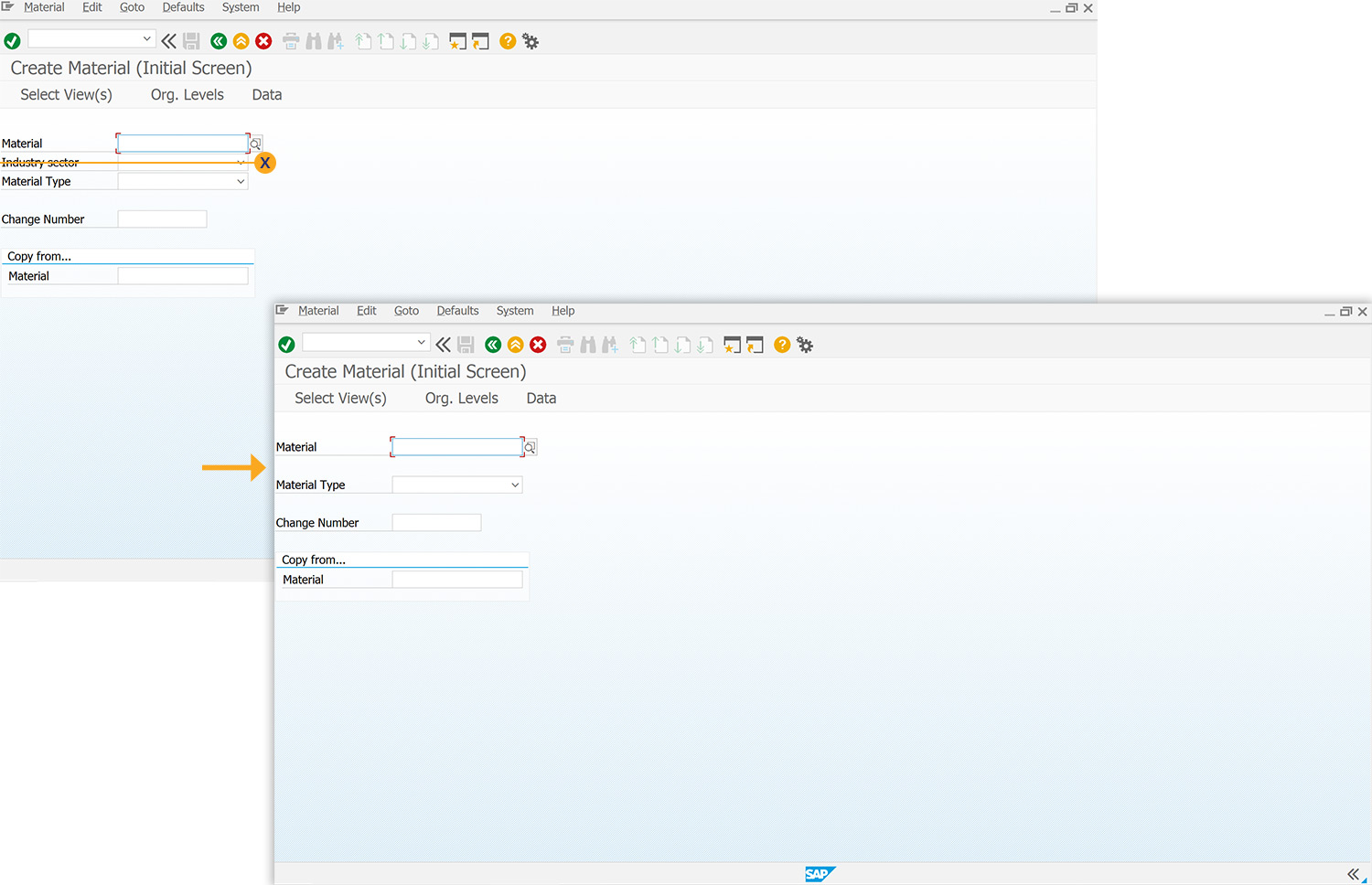1372x885 pixels.
Task: Open Edit menu in front window
Action: (x=367, y=311)
